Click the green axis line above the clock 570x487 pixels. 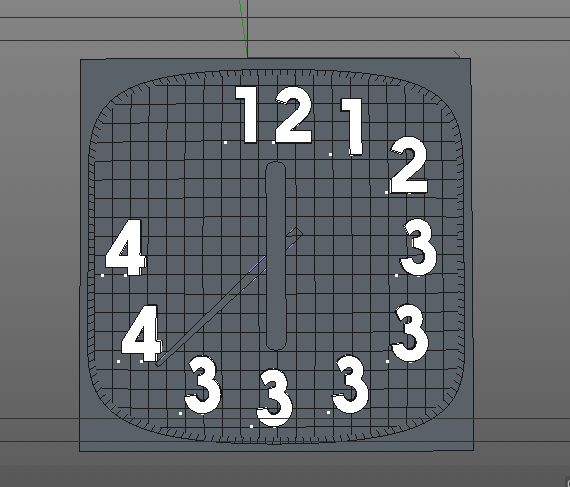(x=243, y=28)
